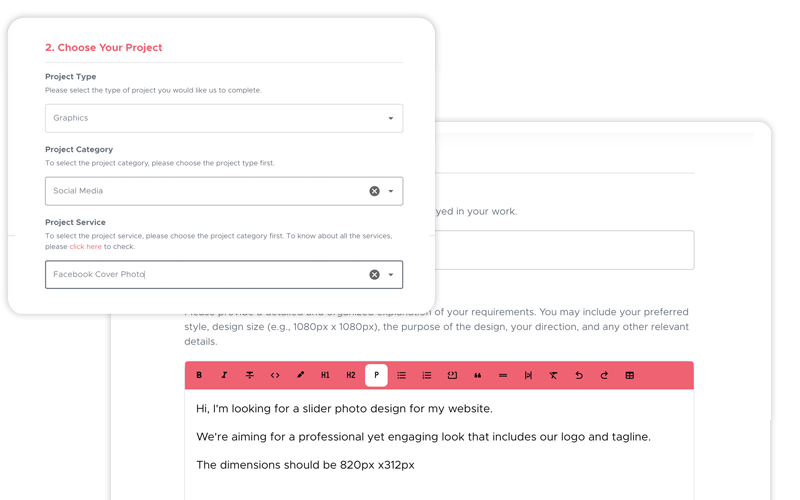Insert a table into the description

tap(630, 375)
